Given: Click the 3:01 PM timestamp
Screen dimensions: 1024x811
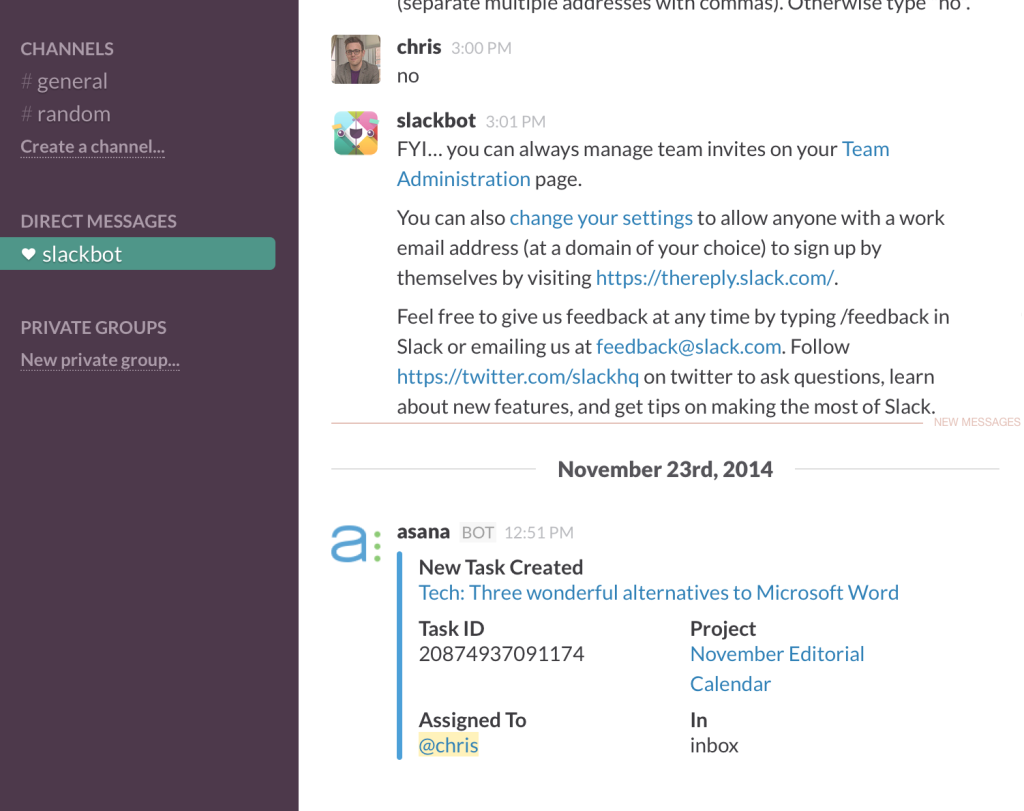Looking at the screenshot, I should [x=515, y=122].
